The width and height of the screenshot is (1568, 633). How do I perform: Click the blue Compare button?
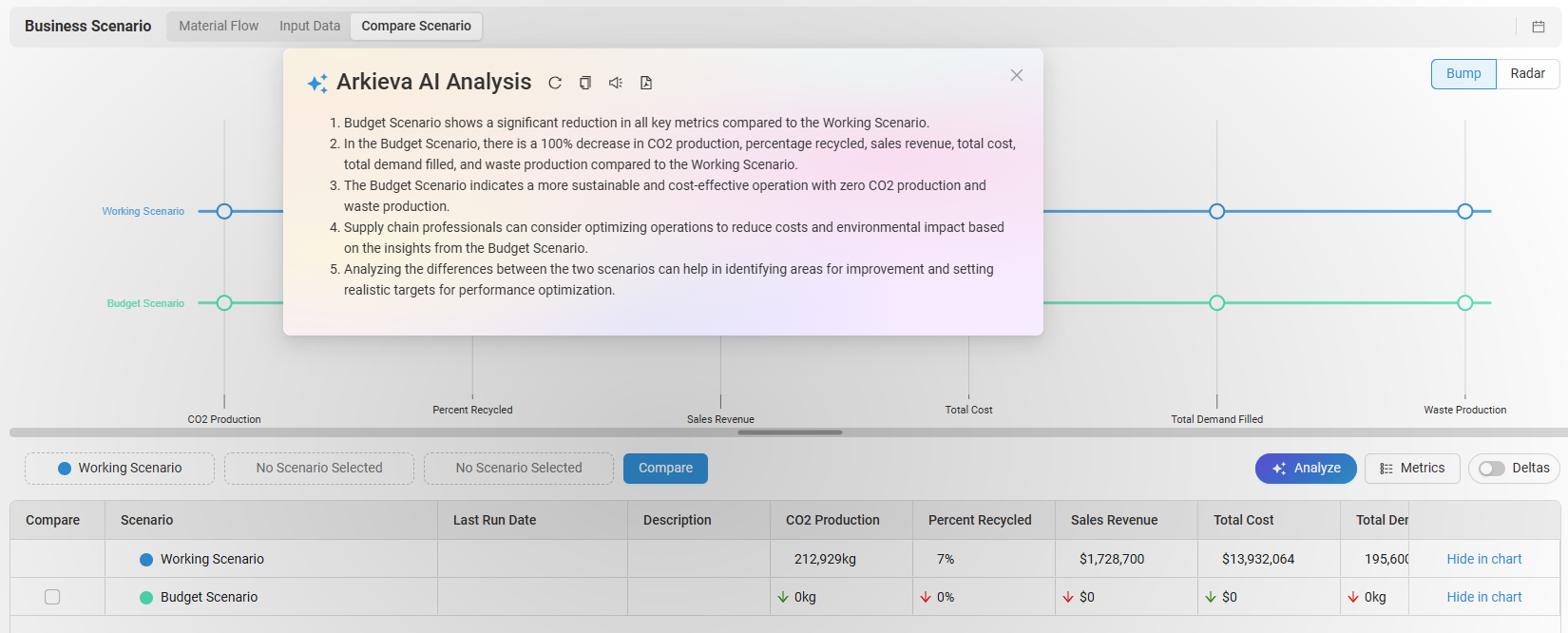coord(665,469)
